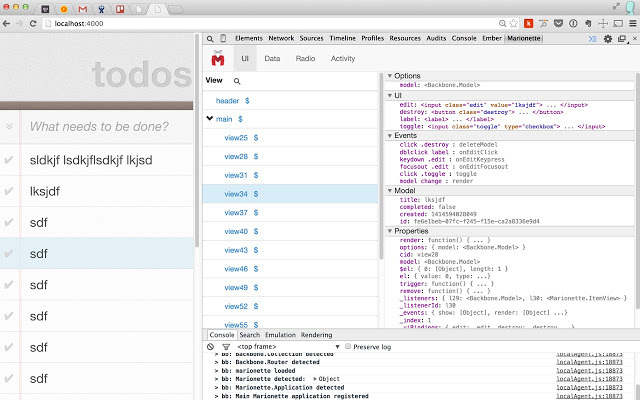Click the clear console icon
640x400 pixels.
(210, 347)
